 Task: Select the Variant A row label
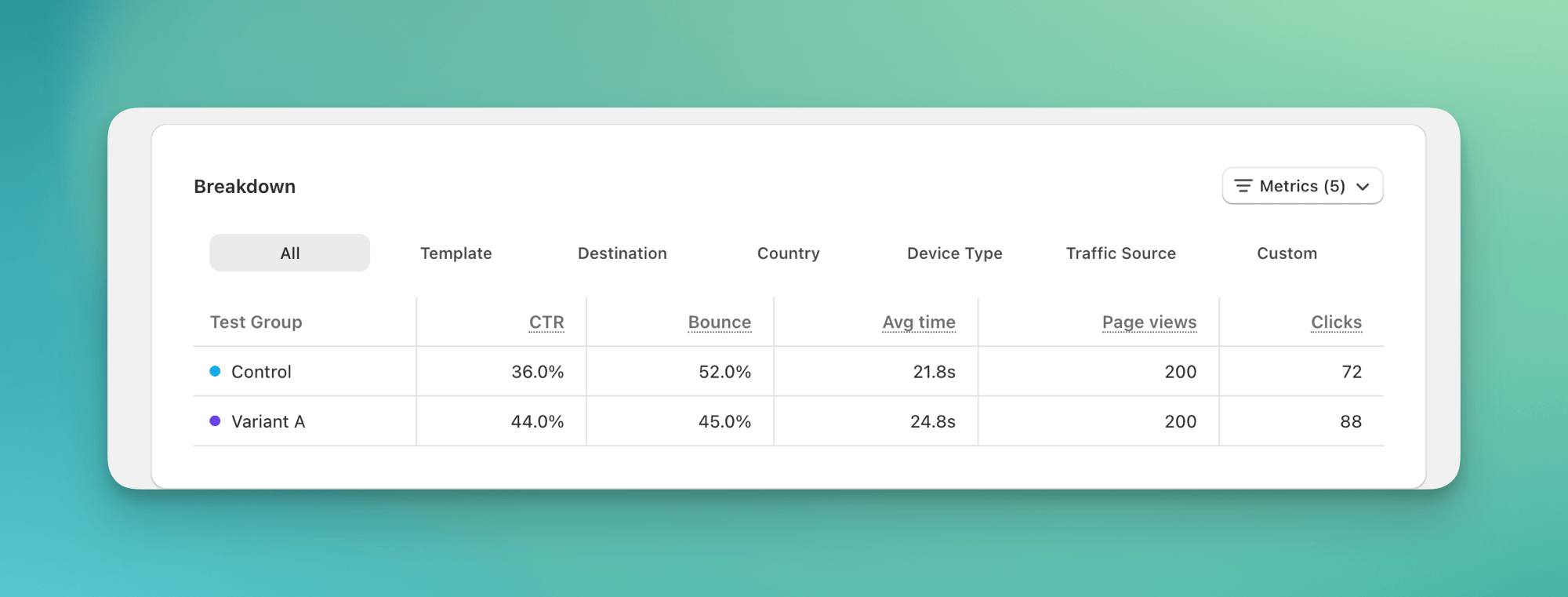[x=268, y=422]
